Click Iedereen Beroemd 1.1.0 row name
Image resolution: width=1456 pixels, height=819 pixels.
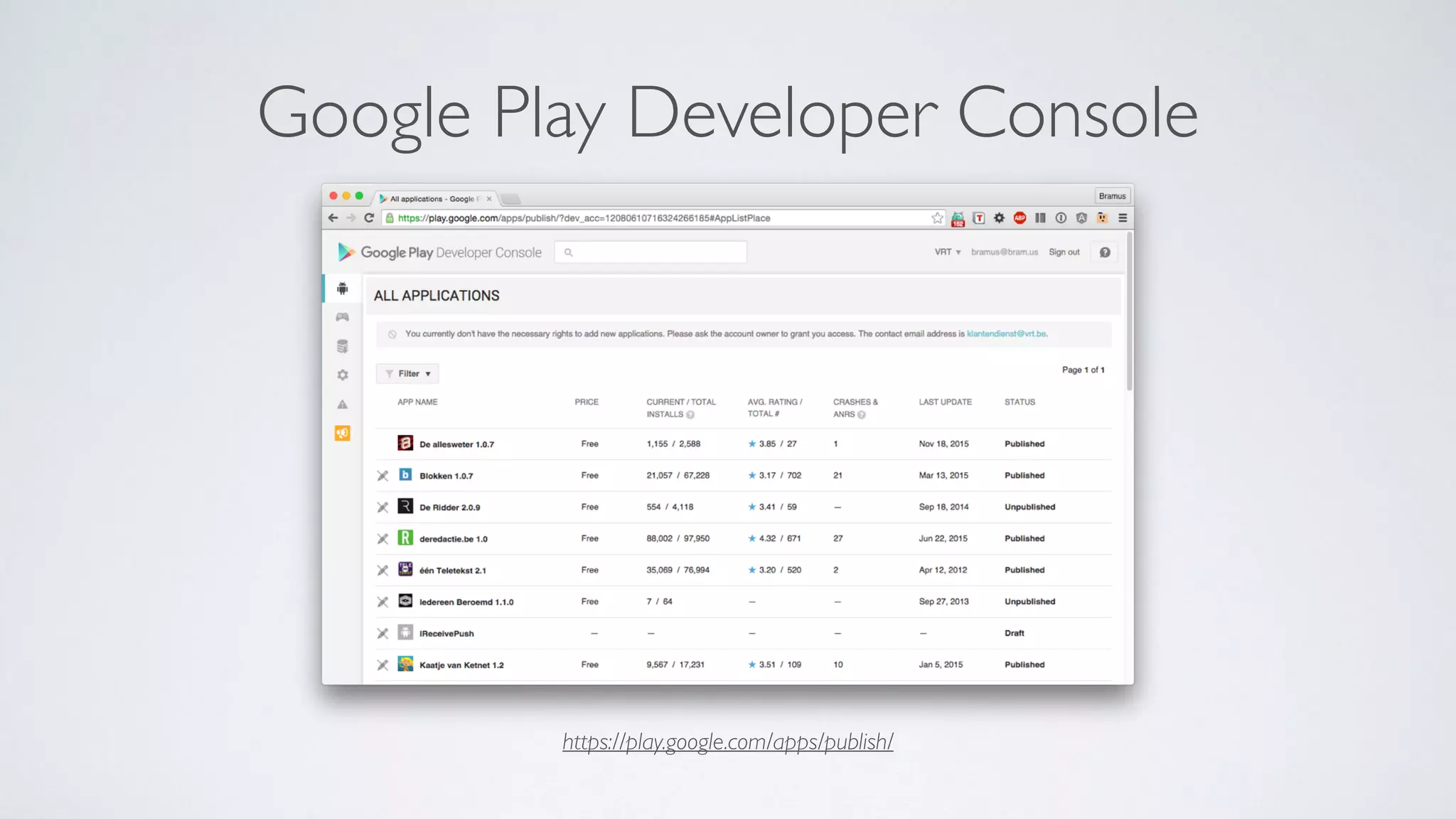tap(466, 602)
